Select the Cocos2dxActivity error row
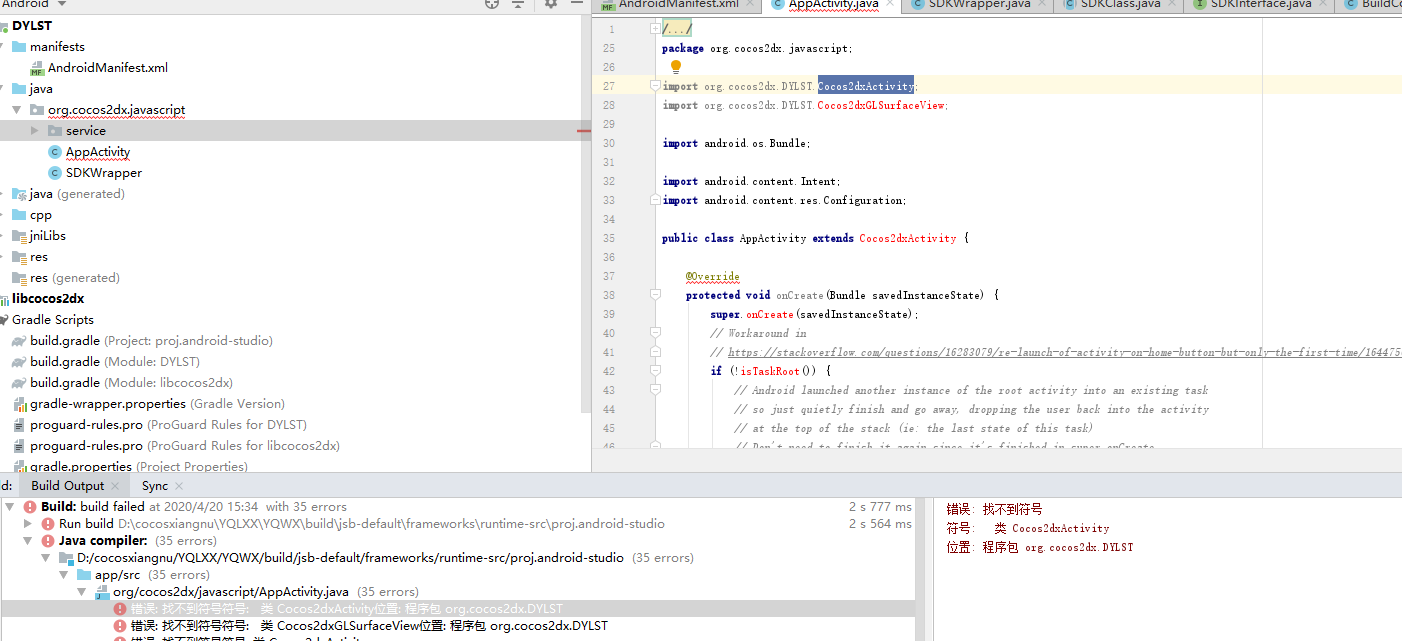The width and height of the screenshot is (1402, 641). point(457,609)
